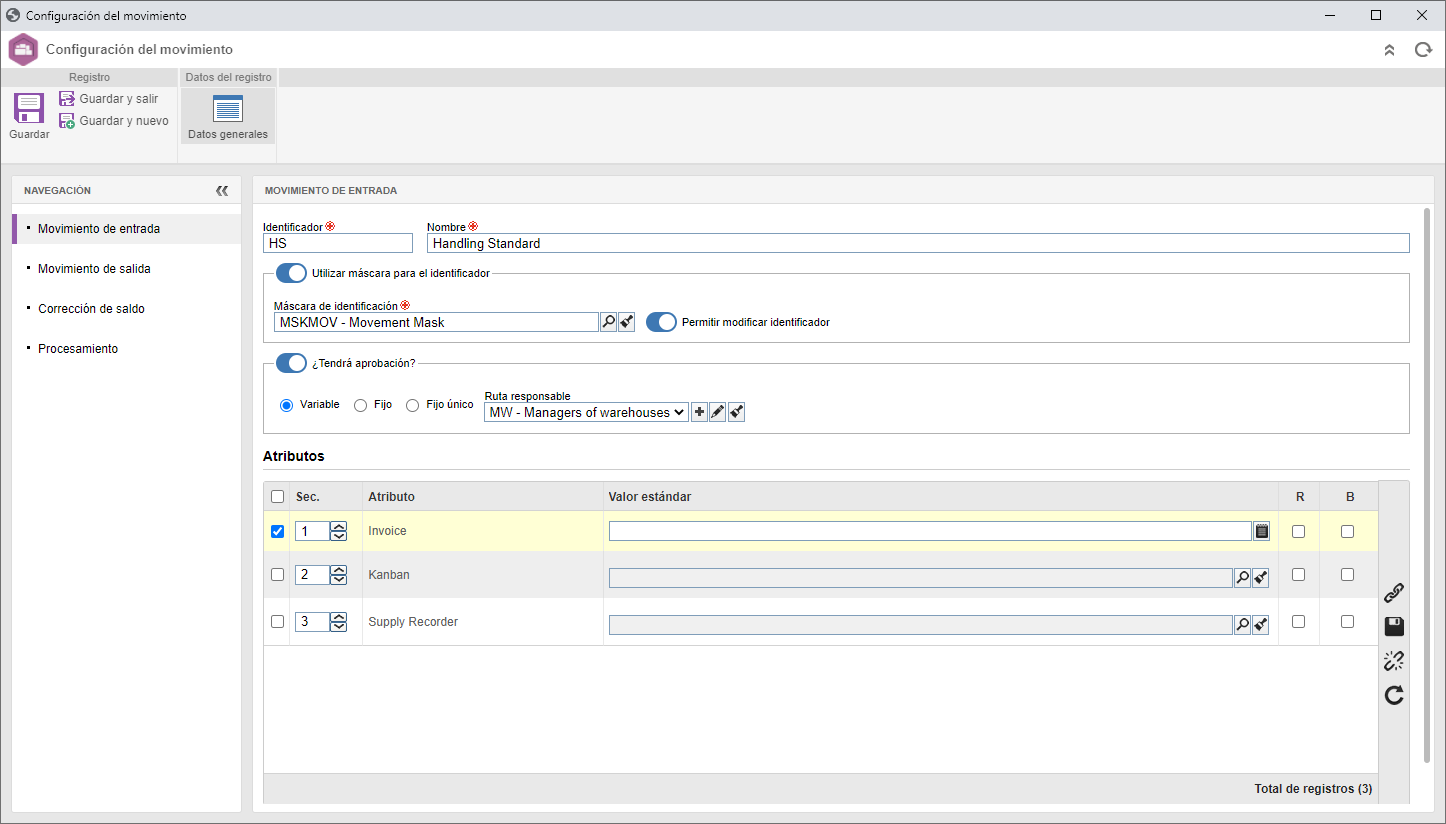
Task: Check the B box for Supply Recorder
Action: (x=1347, y=622)
